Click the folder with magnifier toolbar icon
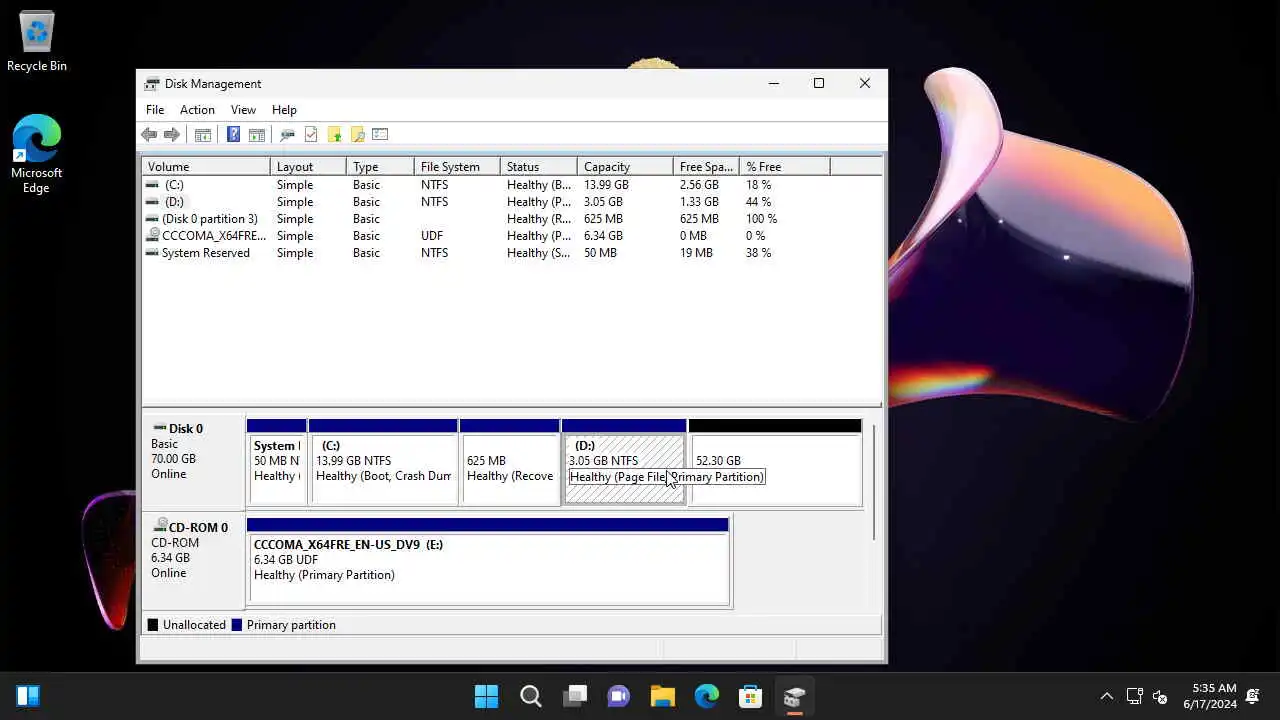 (357, 134)
